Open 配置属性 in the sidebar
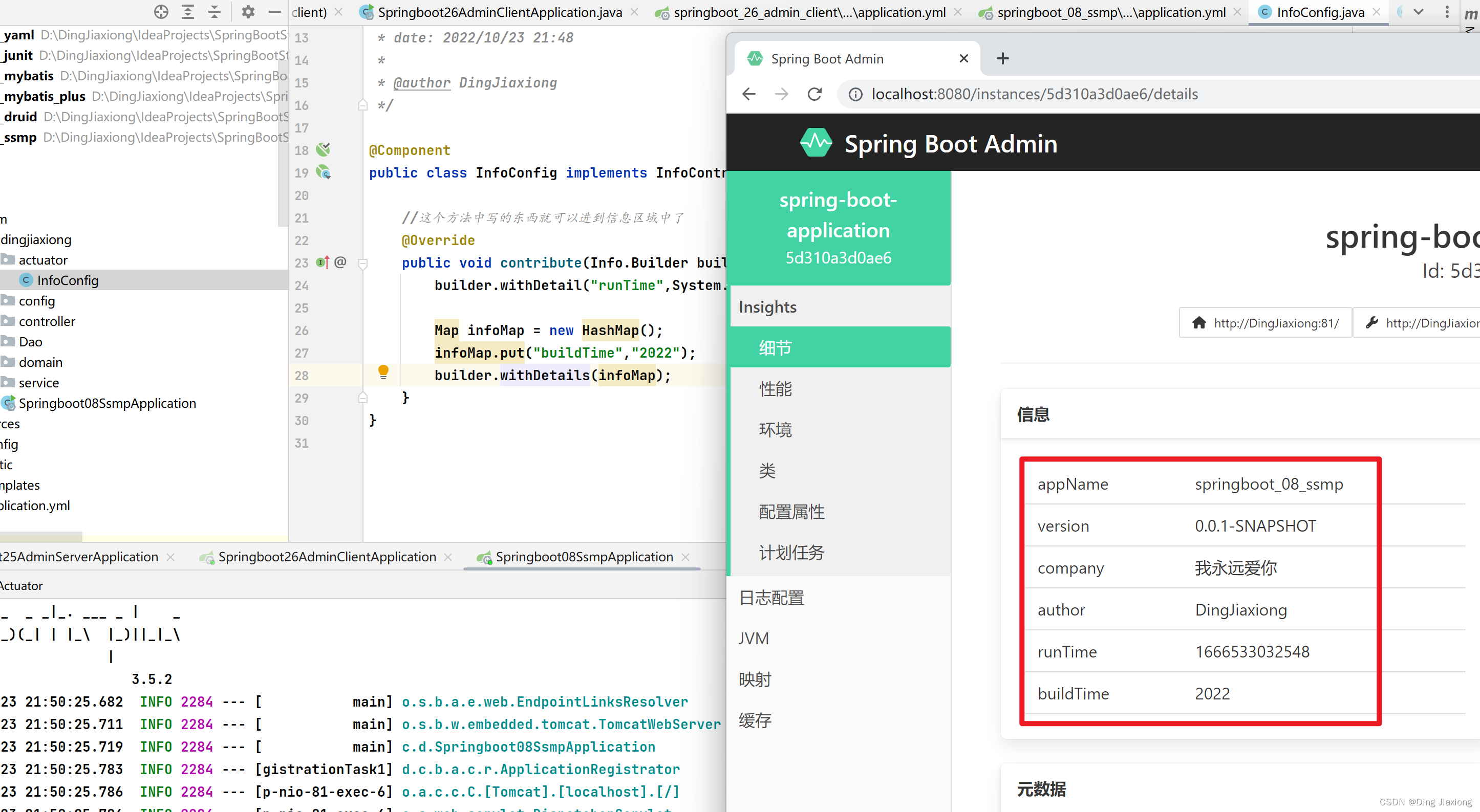 coord(840,512)
